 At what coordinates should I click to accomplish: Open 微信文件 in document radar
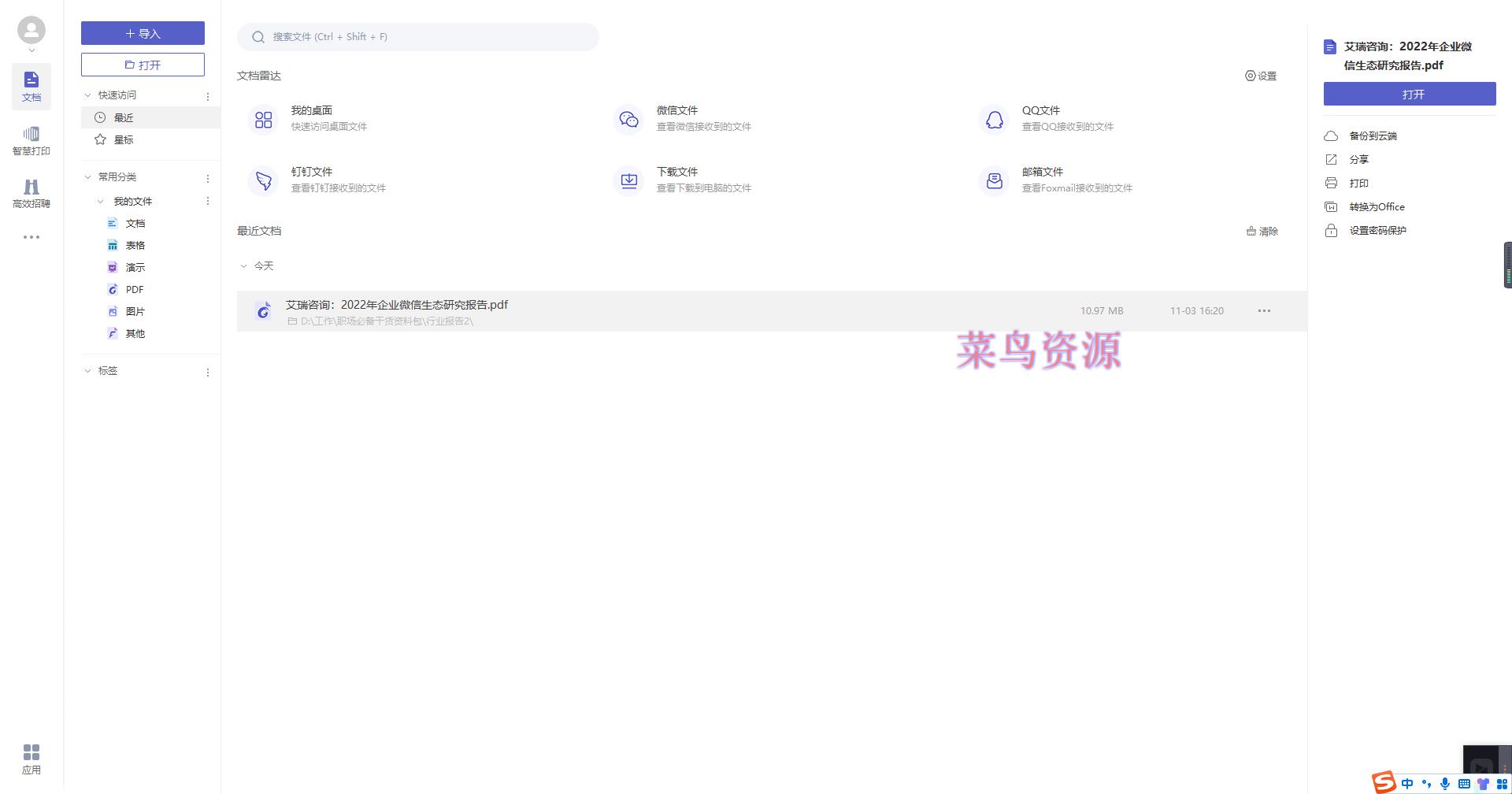point(676,117)
